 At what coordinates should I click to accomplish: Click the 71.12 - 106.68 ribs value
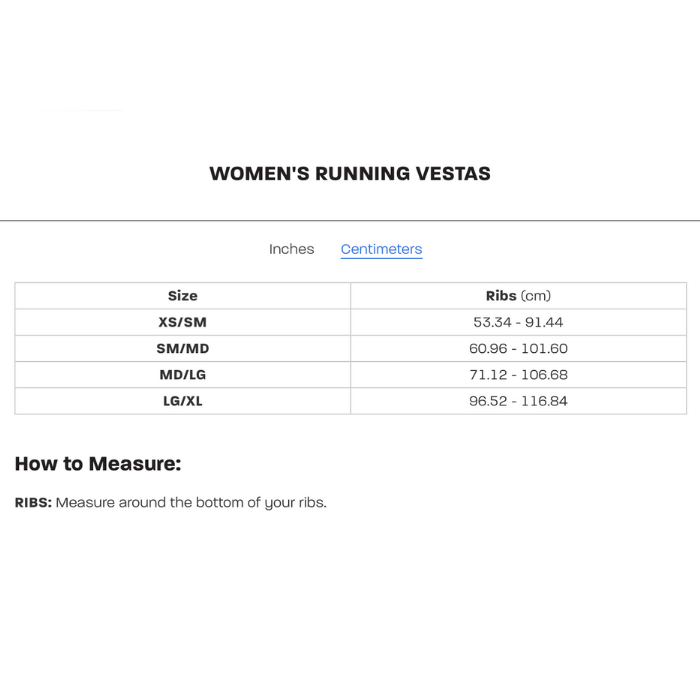(x=518, y=374)
